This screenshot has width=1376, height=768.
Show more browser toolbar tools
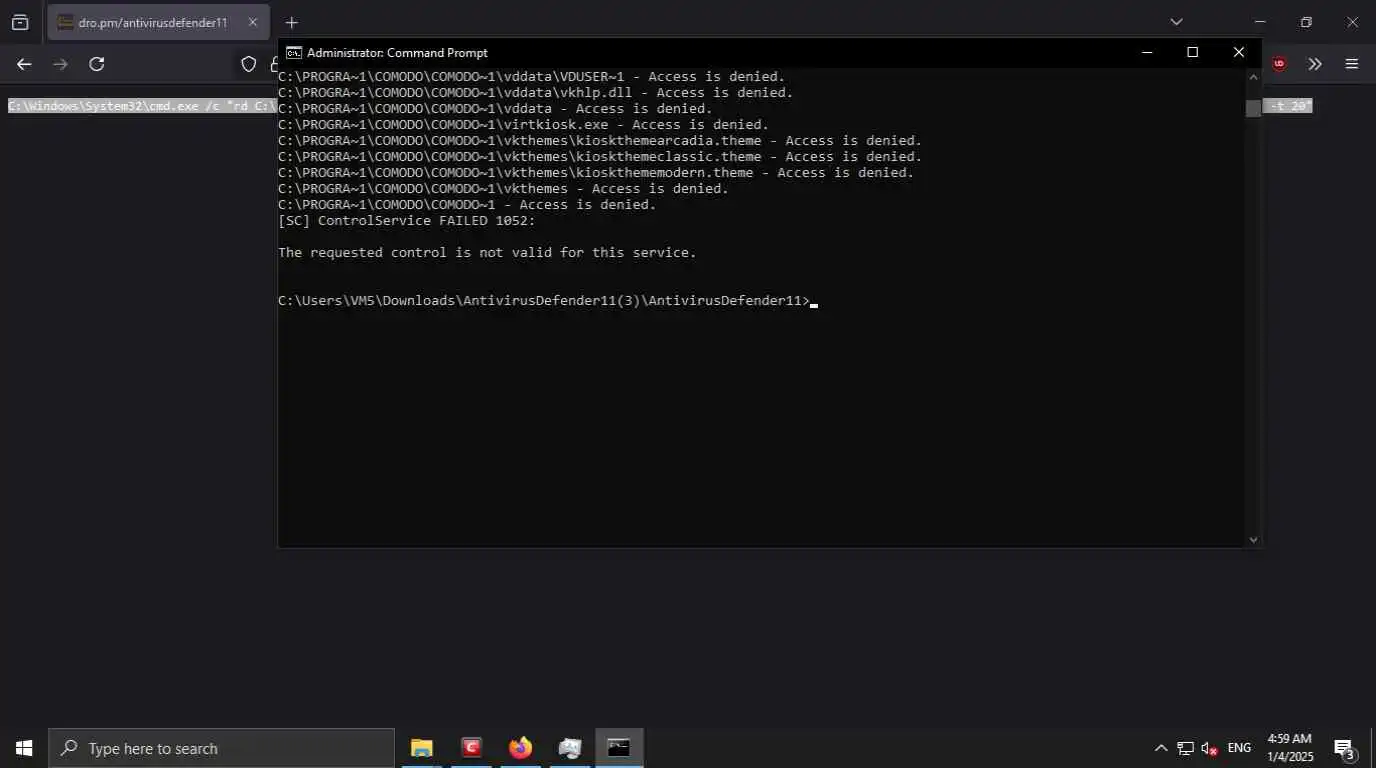coord(1315,64)
